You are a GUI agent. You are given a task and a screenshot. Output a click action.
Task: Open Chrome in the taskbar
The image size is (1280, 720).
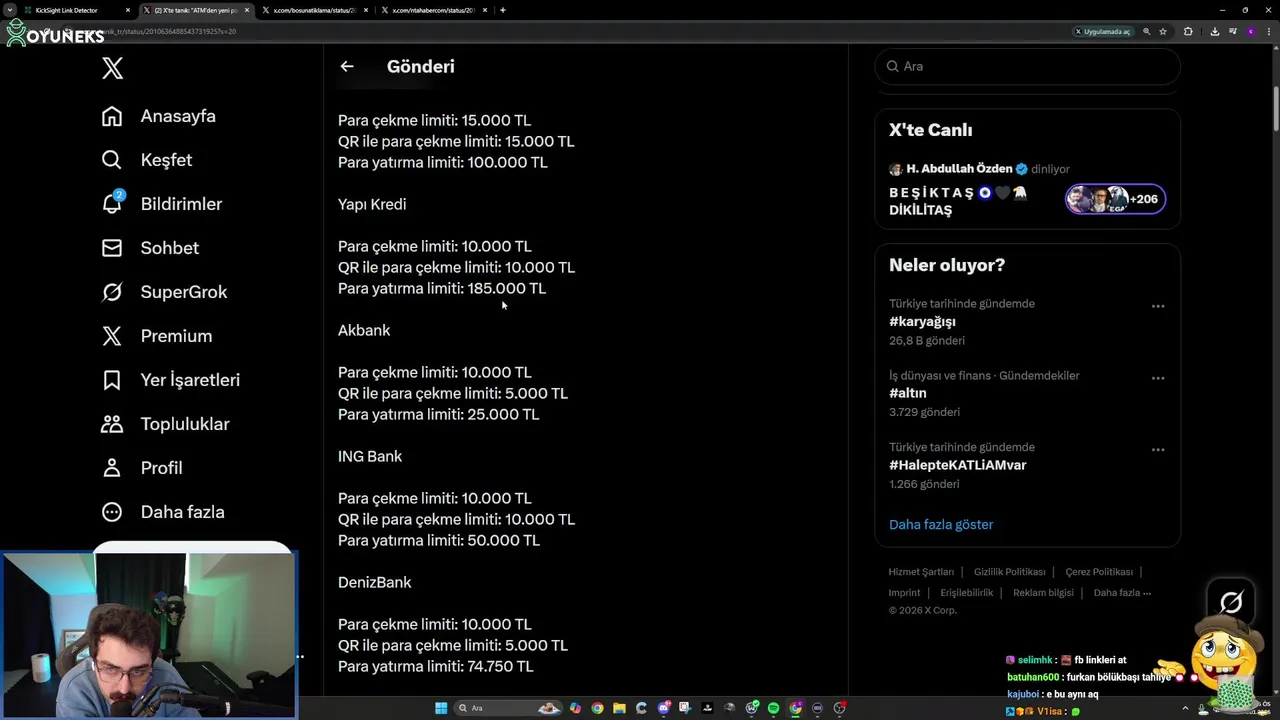point(597,708)
